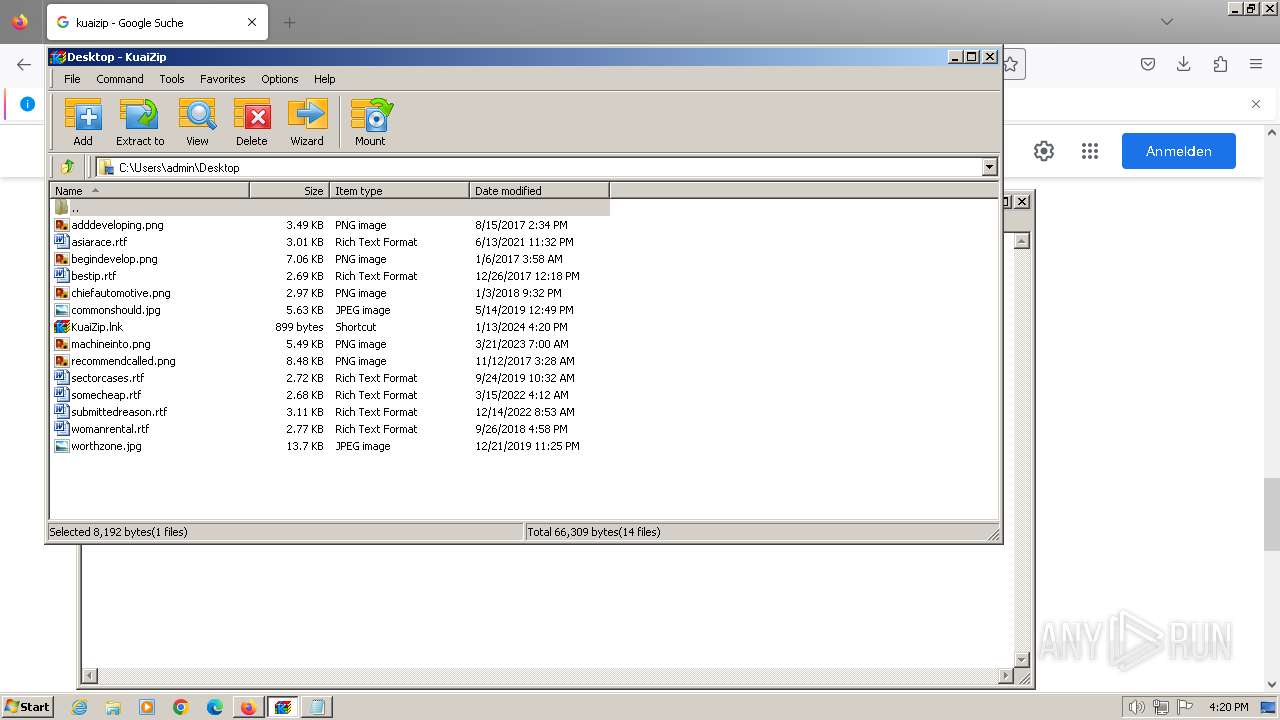Open Firefox list all tabs dropdown
Screen dimensions: 1280x720
pos(1167,22)
